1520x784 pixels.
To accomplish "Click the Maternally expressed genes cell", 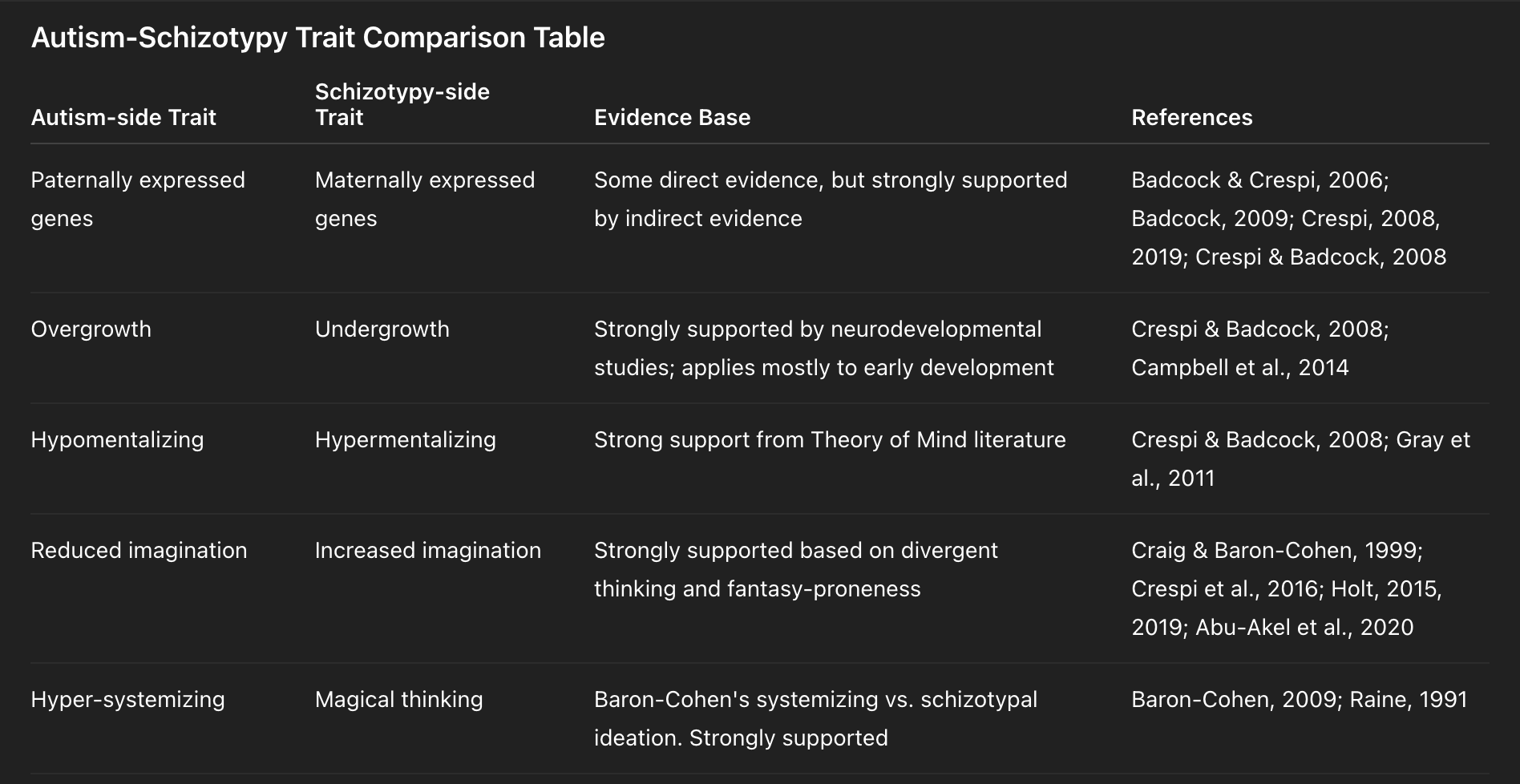I will click(x=424, y=199).
